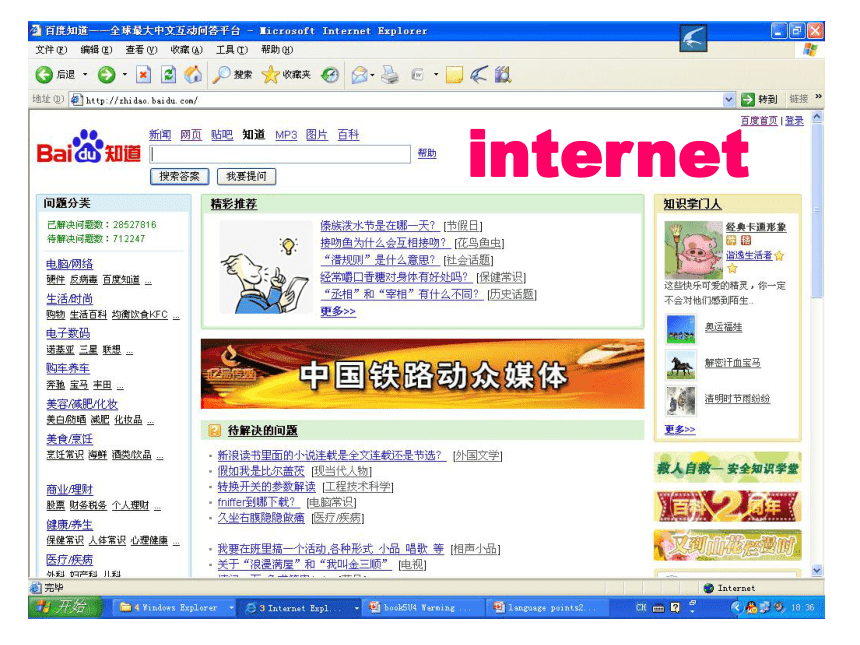860x645 pixels.
Task: Open the 帮助 menu
Action: (276, 50)
